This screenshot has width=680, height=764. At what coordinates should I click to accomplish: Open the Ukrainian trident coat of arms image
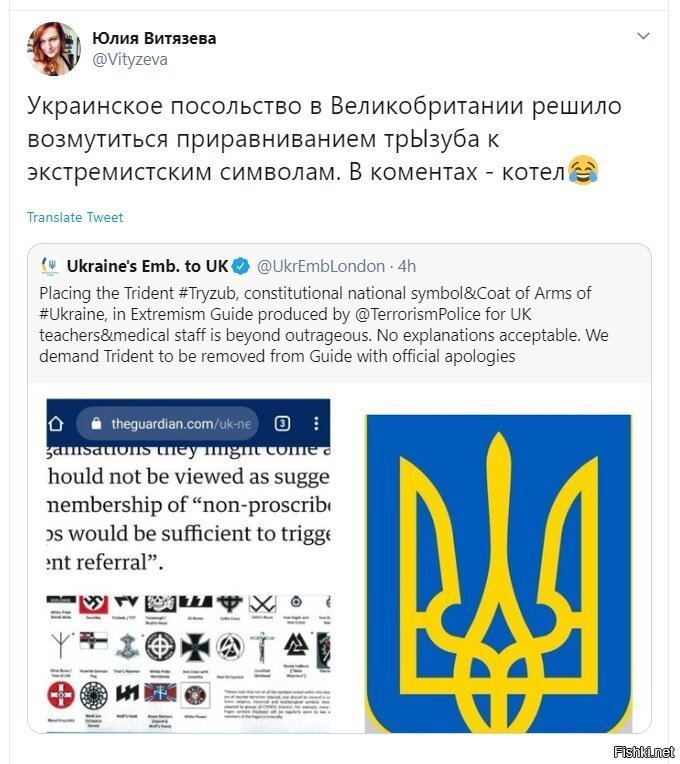pyautogui.click(x=498, y=573)
